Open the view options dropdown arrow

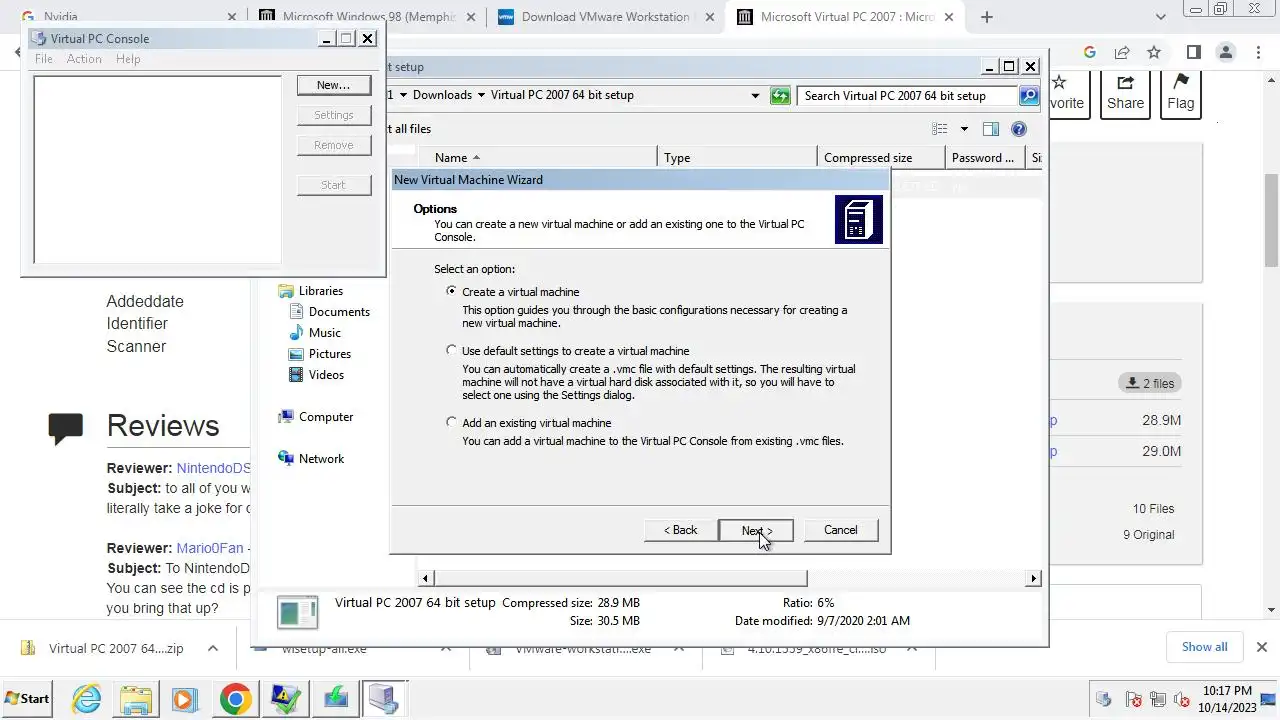pyautogui.click(x=964, y=129)
